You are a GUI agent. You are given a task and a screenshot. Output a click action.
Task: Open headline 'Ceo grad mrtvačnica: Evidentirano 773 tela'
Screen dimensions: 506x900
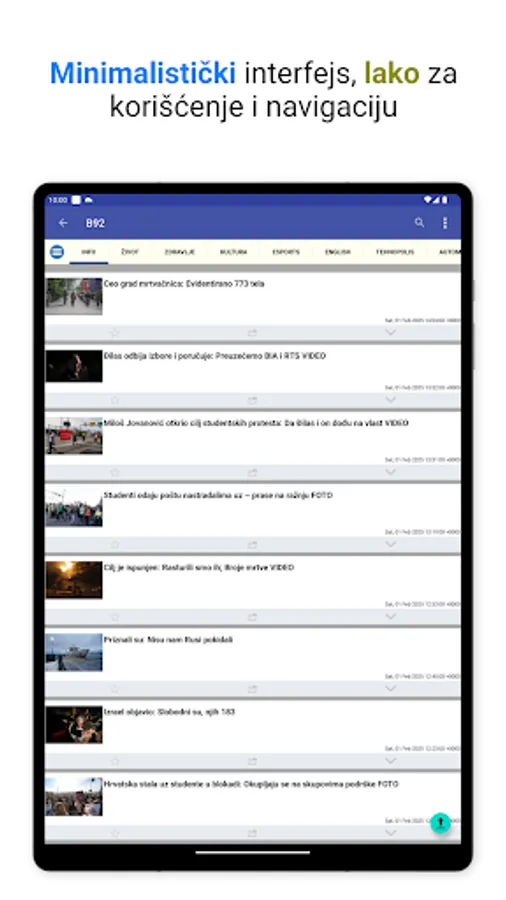(x=184, y=284)
